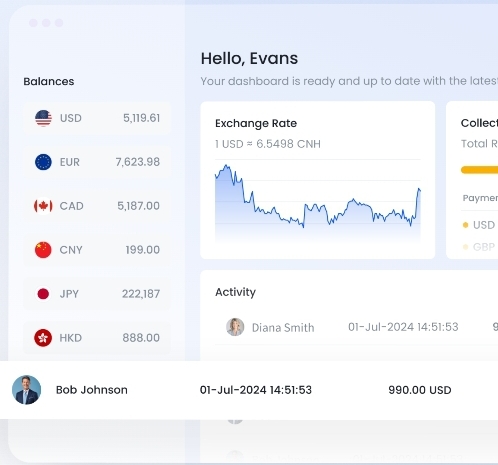498x465 pixels.
Task: Click the HKD currency code label
Action: [71, 338]
